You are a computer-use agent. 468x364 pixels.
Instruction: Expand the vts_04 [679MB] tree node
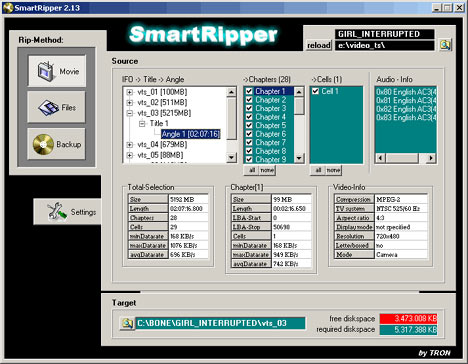130,145
